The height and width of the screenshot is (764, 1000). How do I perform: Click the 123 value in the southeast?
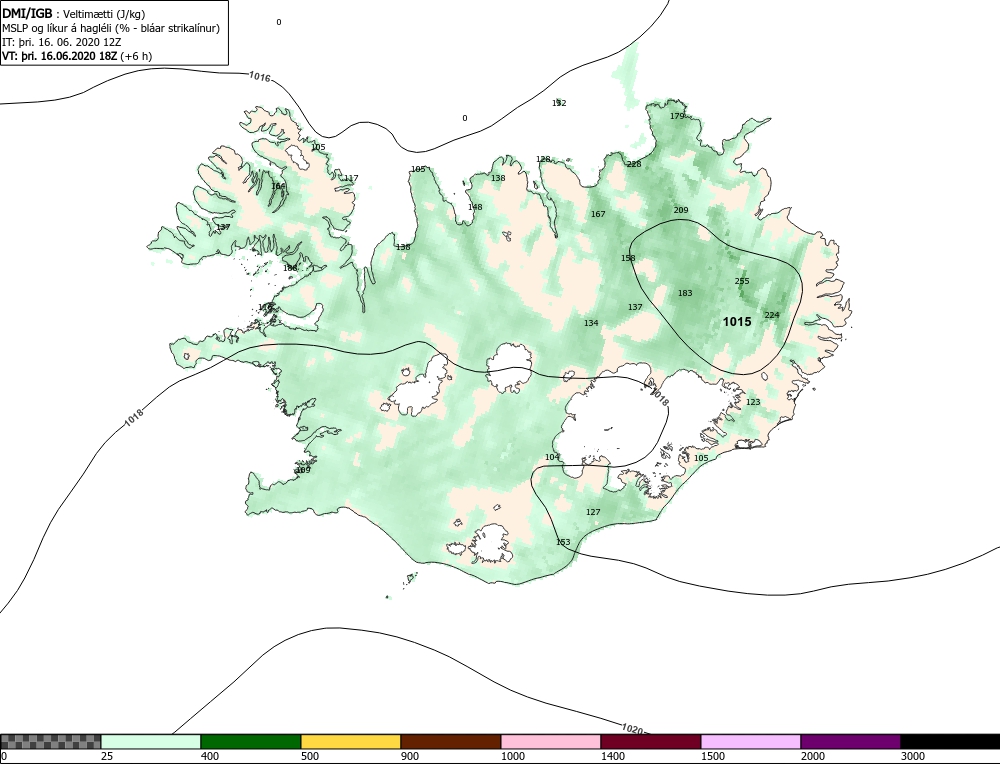coord(753,402)
